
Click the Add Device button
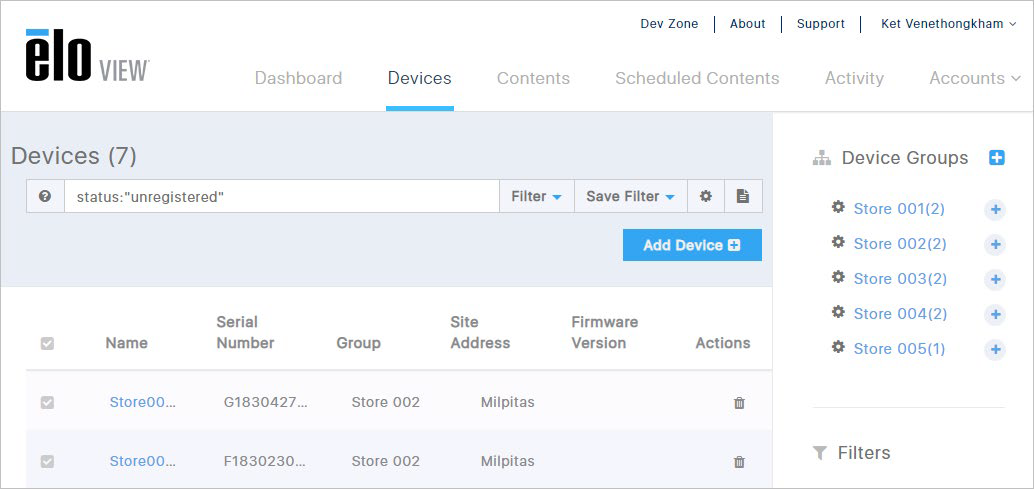coord(692,245)
